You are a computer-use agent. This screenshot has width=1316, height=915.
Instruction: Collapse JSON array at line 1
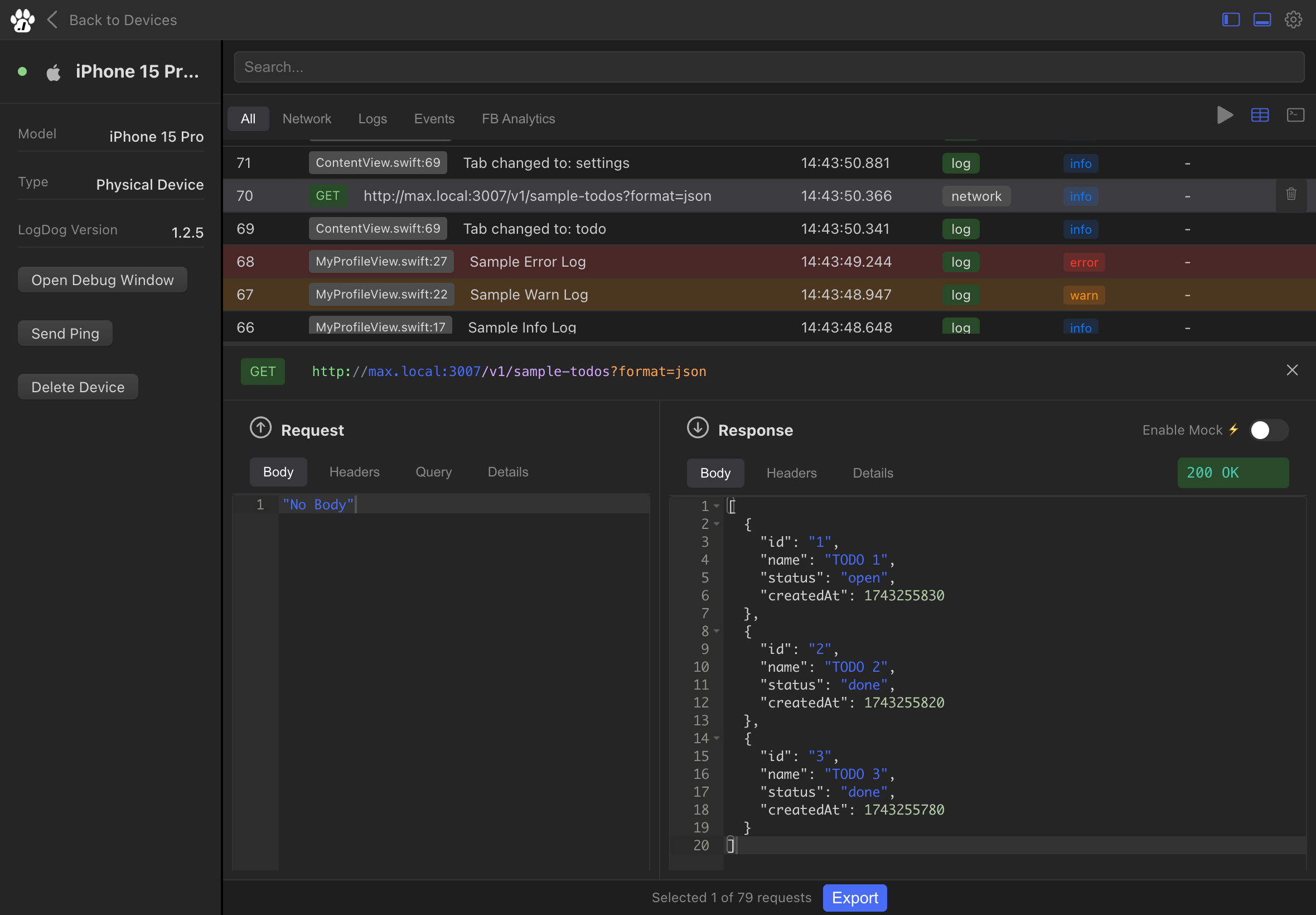click(x=716, y=506)
